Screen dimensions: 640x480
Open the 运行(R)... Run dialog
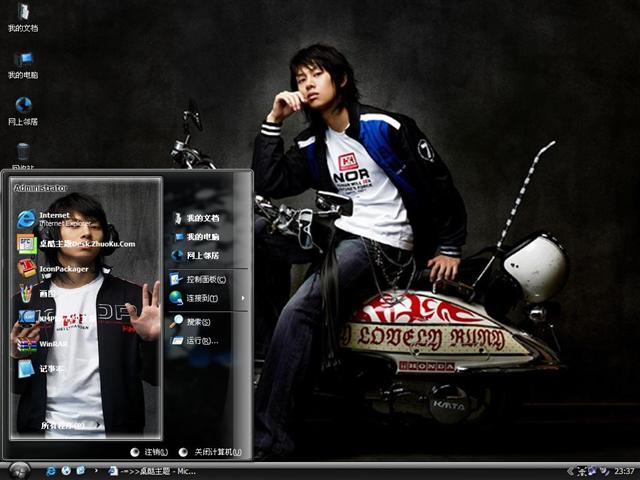[194, 340]
